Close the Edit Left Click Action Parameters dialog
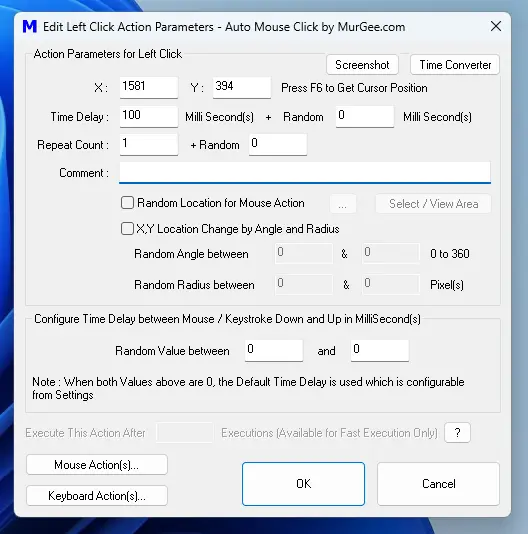This screenshot has height=534, width=528. (x=496, y=26)
